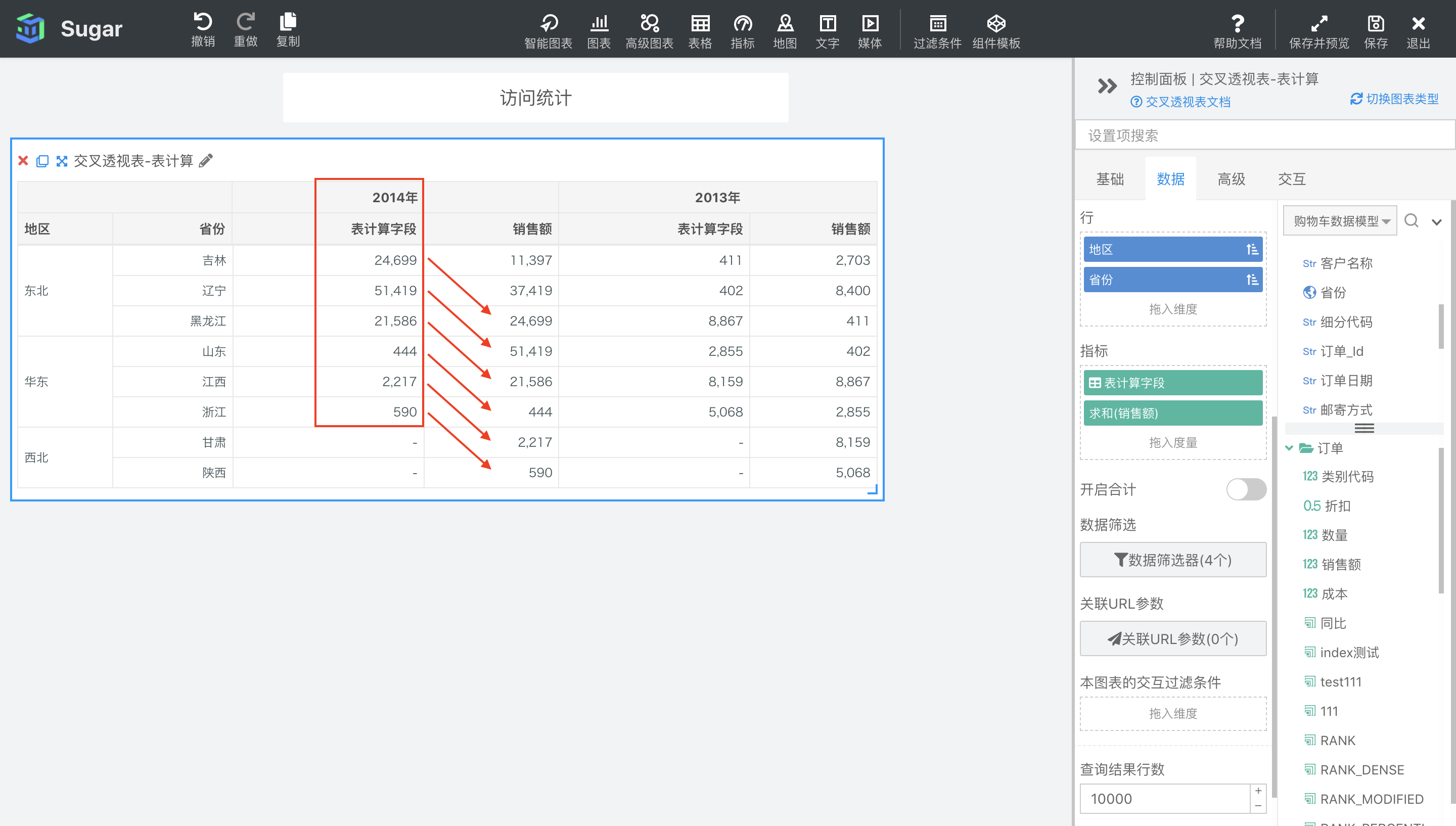Open the Advanced Chart (高级图表) menu
The width and height of the screenshot is (1456, 826).
(x=650, y=31)
